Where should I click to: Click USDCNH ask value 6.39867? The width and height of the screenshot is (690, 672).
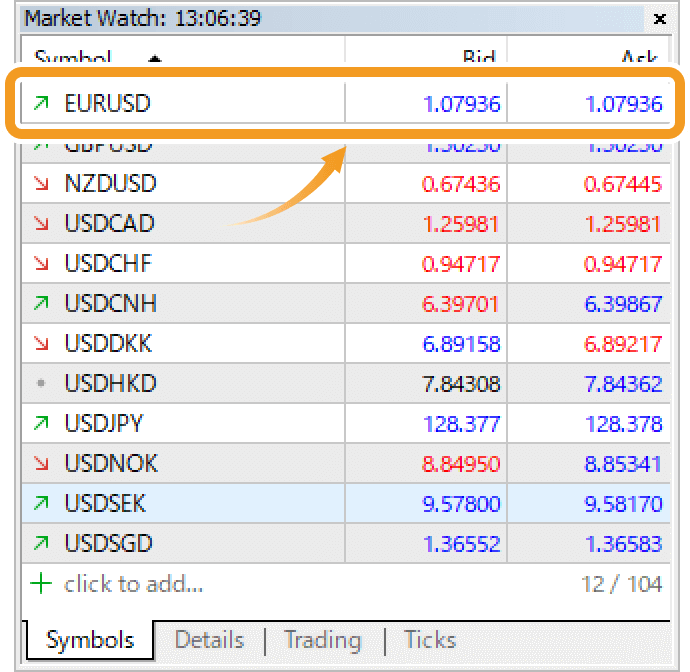point(623,304)
